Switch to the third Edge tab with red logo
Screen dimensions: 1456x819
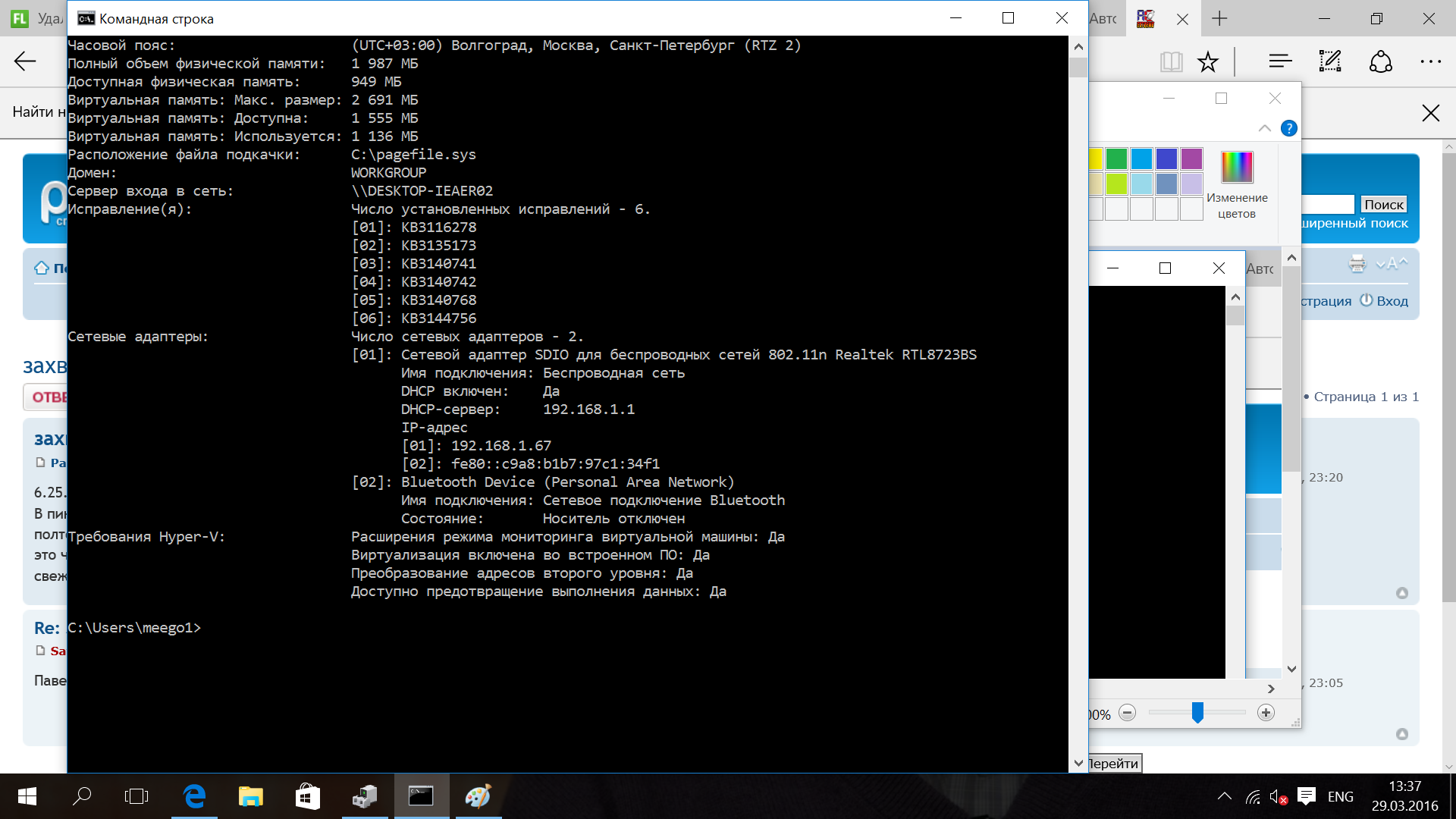(x=1146, y=18)
